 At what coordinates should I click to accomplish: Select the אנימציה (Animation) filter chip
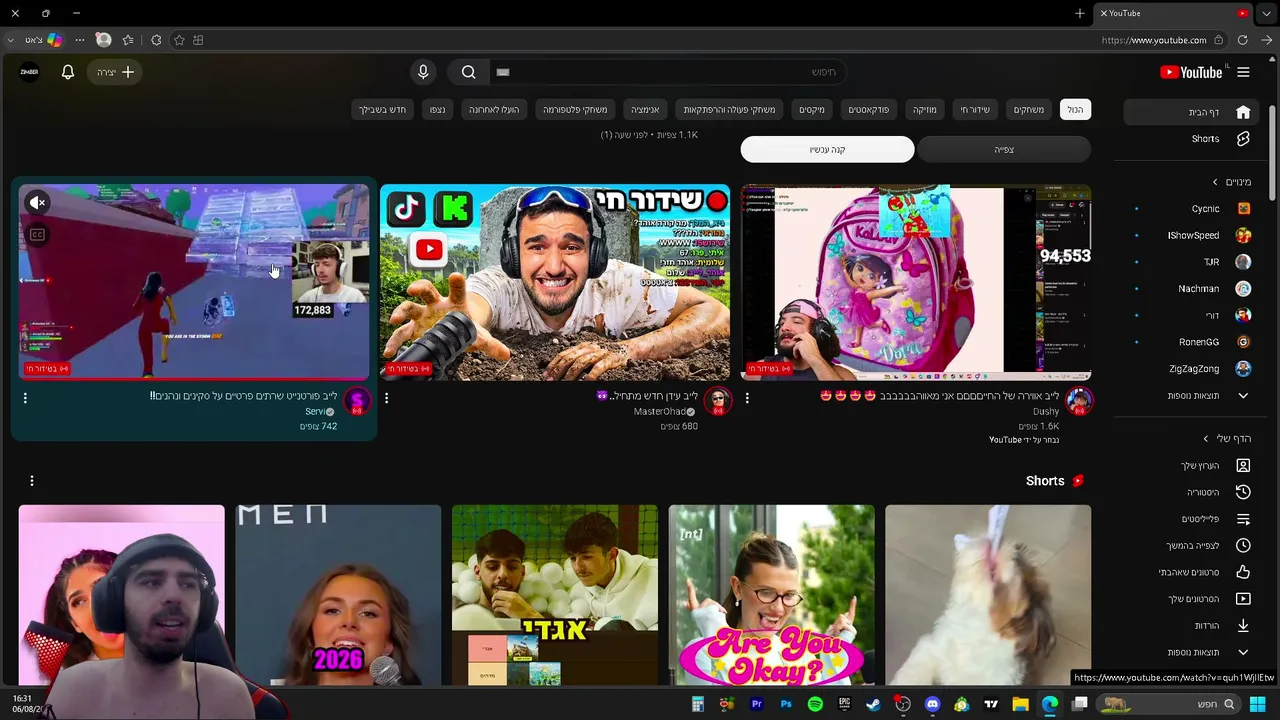point(644,109)
